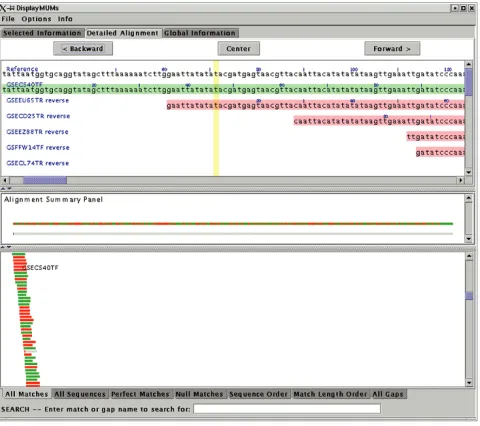Viewport: 480px width, 426px height.
Task: Click Alignment Summary Panel scroll down arrow
Action: click(x=469, y=239)
